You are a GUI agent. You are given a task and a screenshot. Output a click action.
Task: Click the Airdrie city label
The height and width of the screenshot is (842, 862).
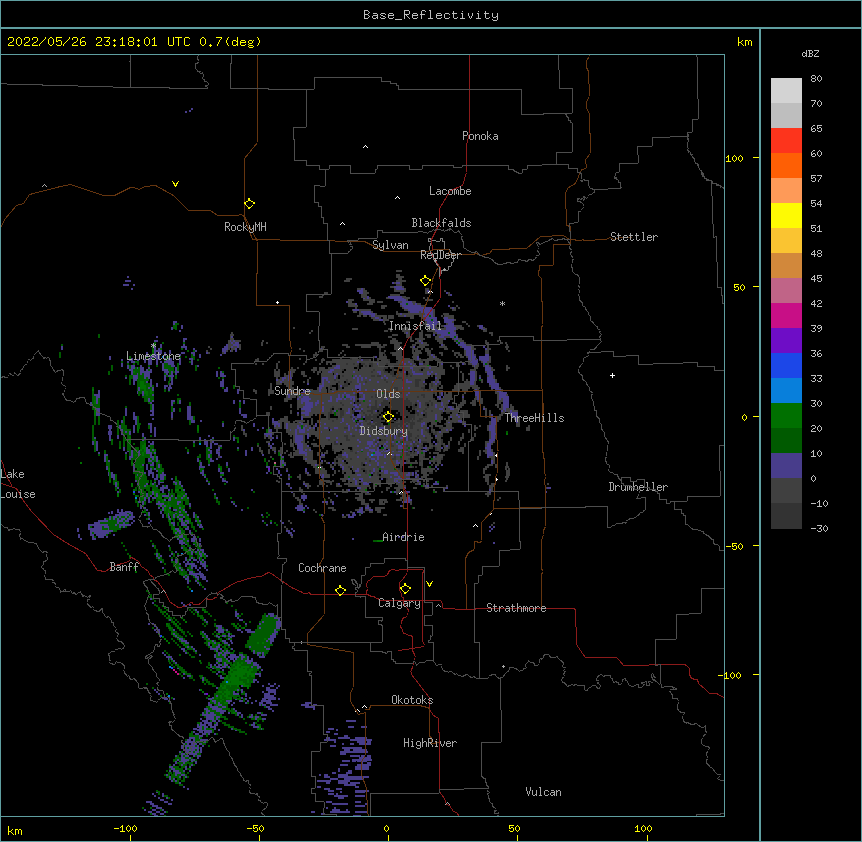pyautogui.click(x=404, y=537)
